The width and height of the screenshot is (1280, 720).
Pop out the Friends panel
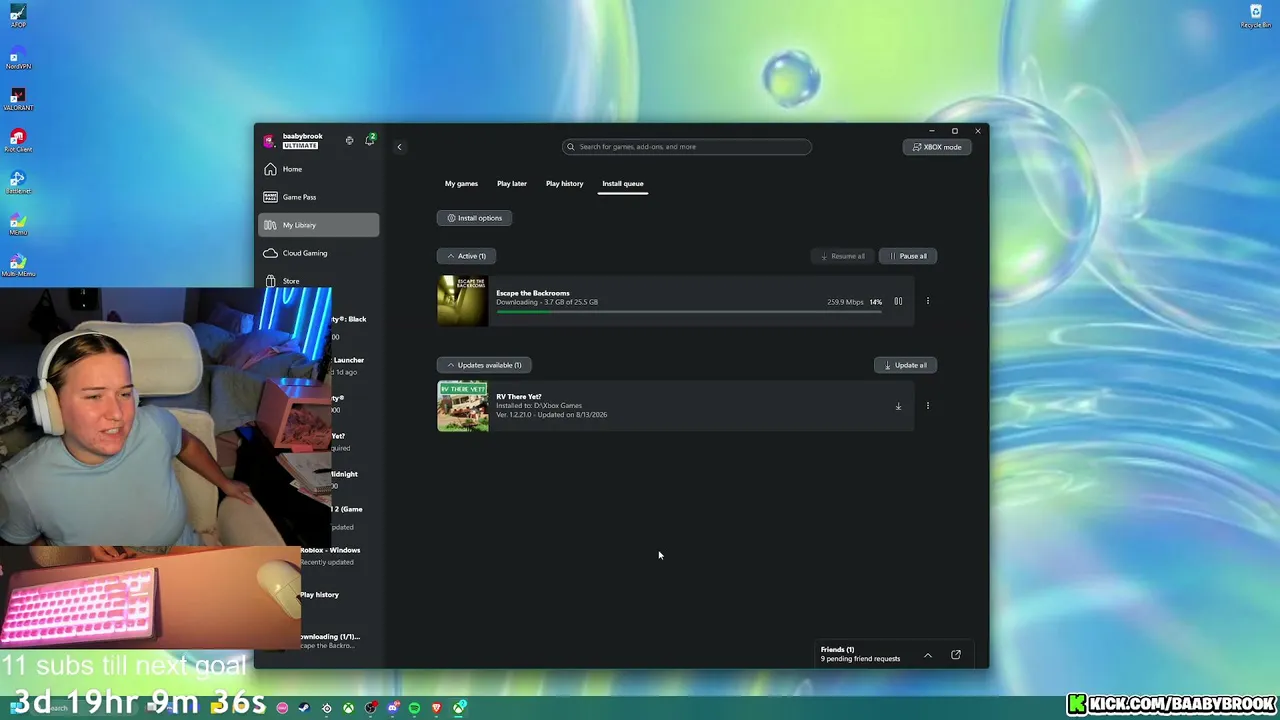pos(956,655)
